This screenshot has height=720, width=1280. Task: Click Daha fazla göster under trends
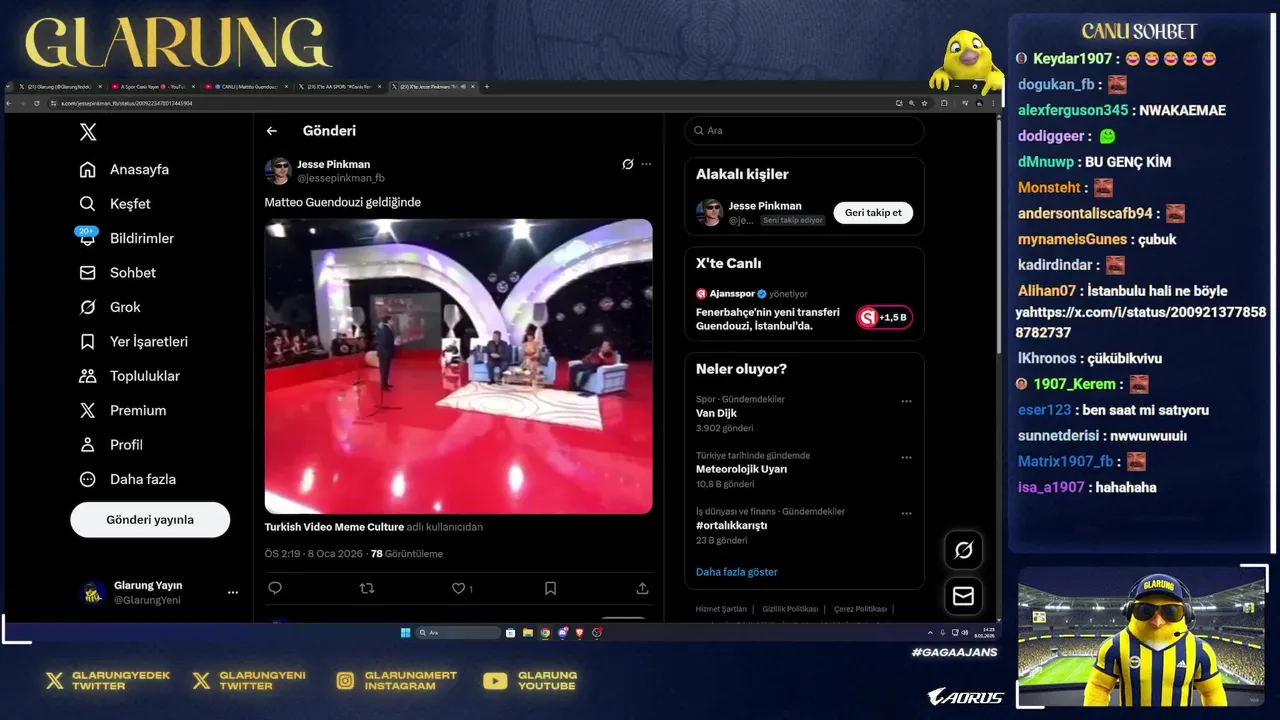pyautogui.click(x=737, y=572)
